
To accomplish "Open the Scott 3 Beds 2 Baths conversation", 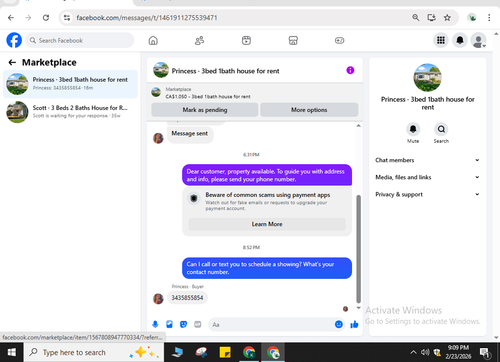I will pyautogui.click(x=70, y=112).
